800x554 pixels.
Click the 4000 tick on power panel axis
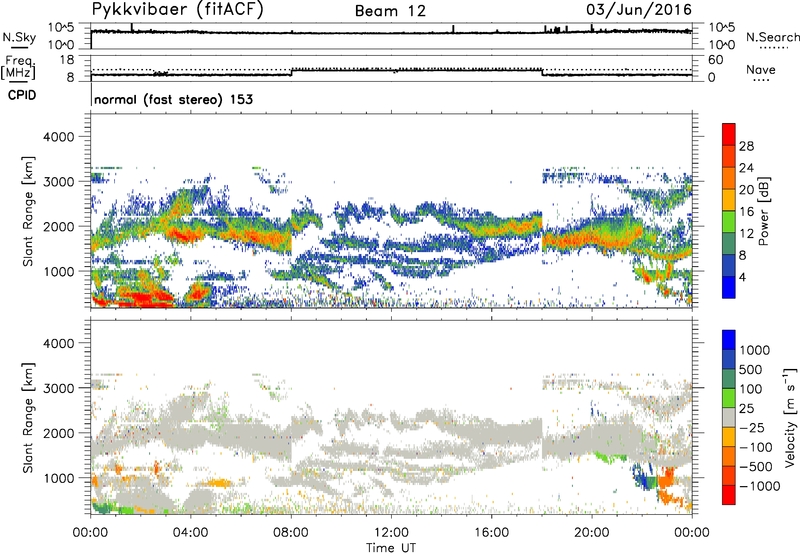58,137
